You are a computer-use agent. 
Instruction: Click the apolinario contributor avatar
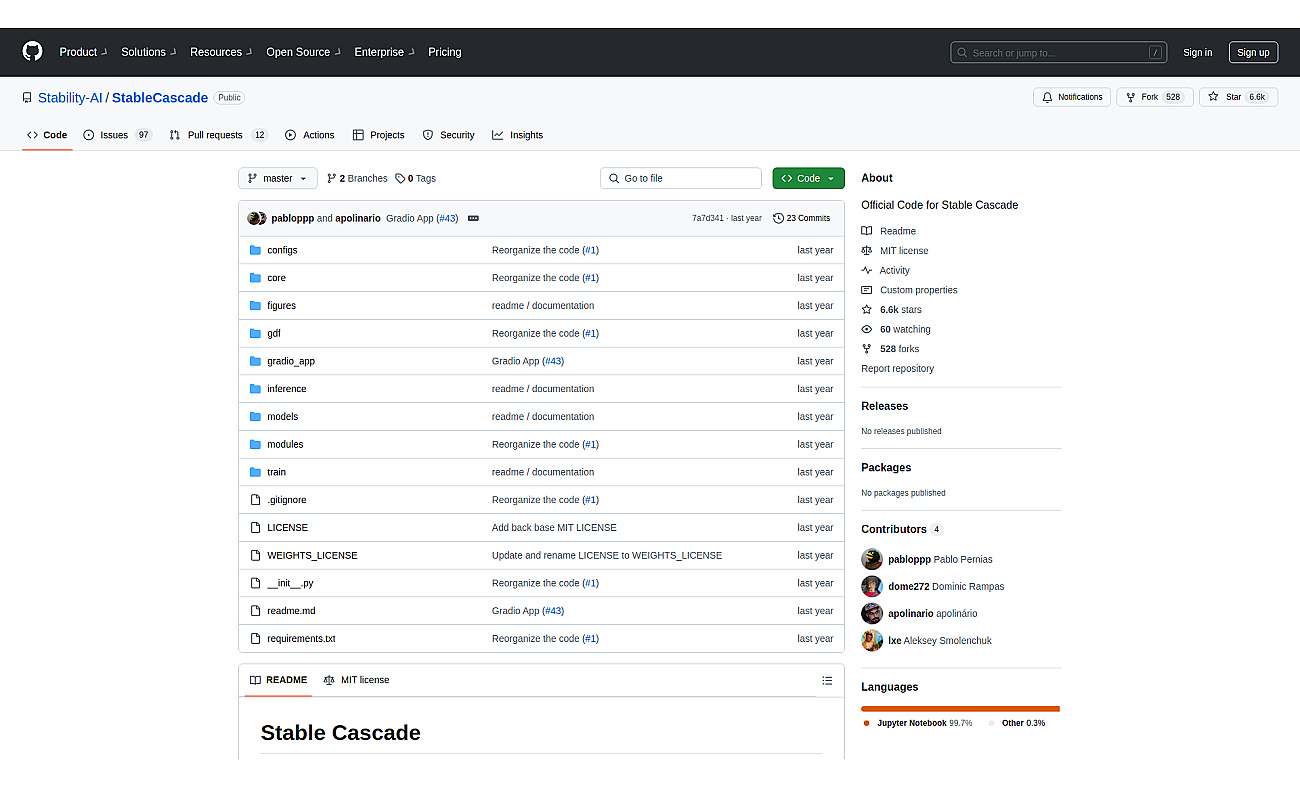click(x=872, y=613)
